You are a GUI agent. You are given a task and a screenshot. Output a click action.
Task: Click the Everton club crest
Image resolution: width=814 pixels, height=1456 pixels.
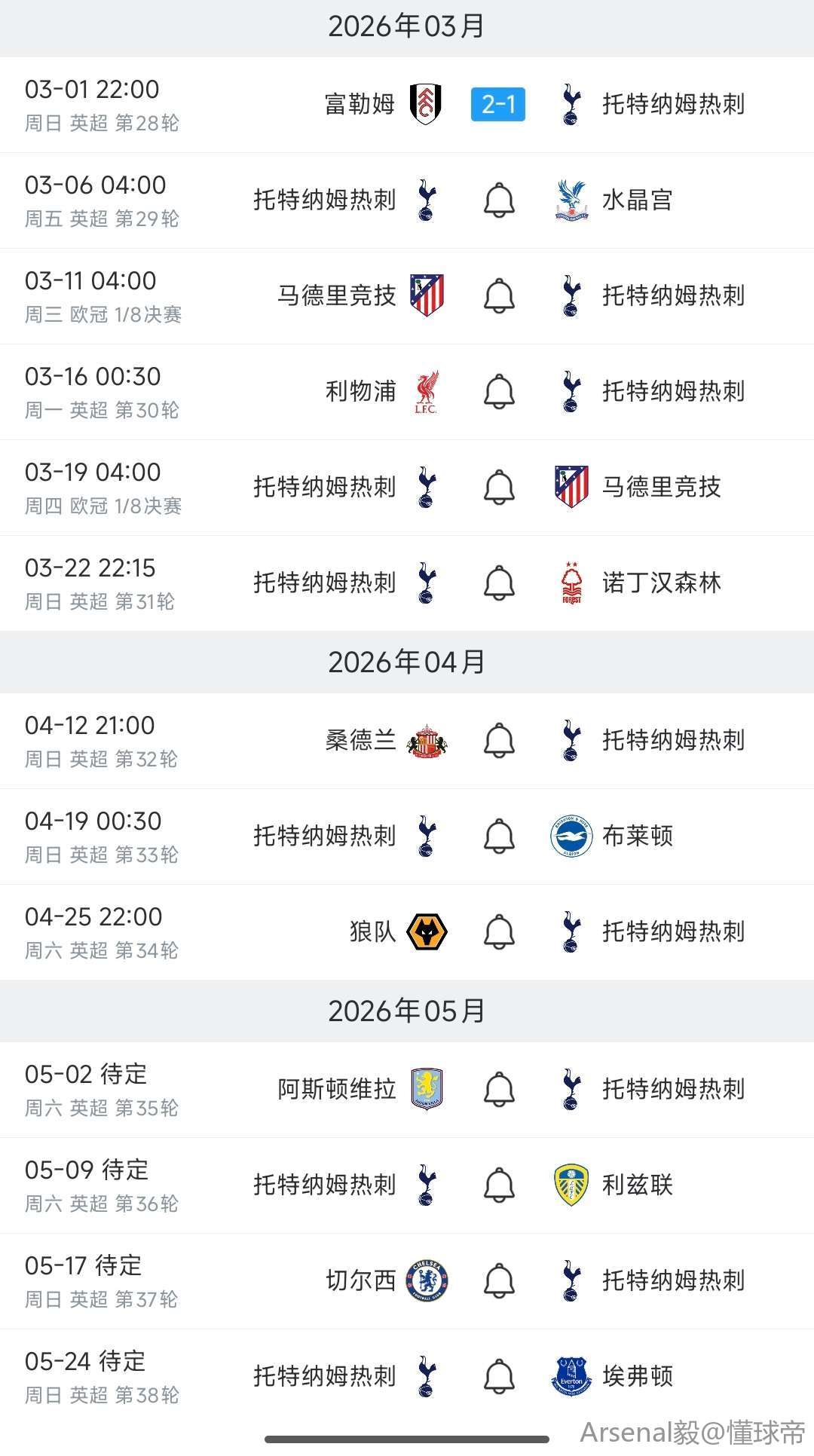click(571, 1376)
